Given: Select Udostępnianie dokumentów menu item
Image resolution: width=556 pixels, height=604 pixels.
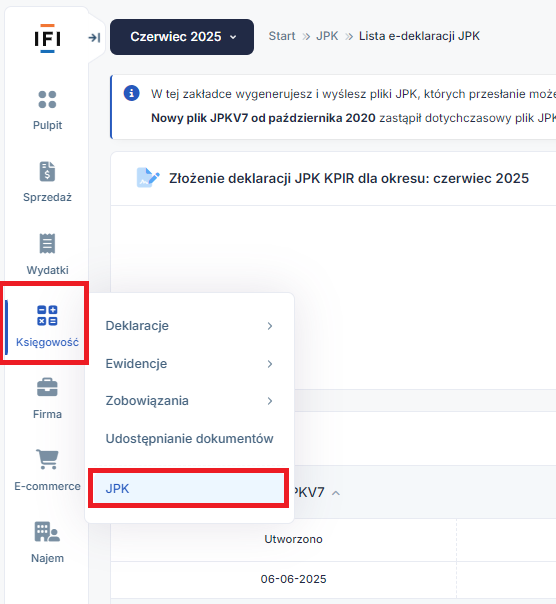Looking at the screenshot, I should [x=190, y=439].
